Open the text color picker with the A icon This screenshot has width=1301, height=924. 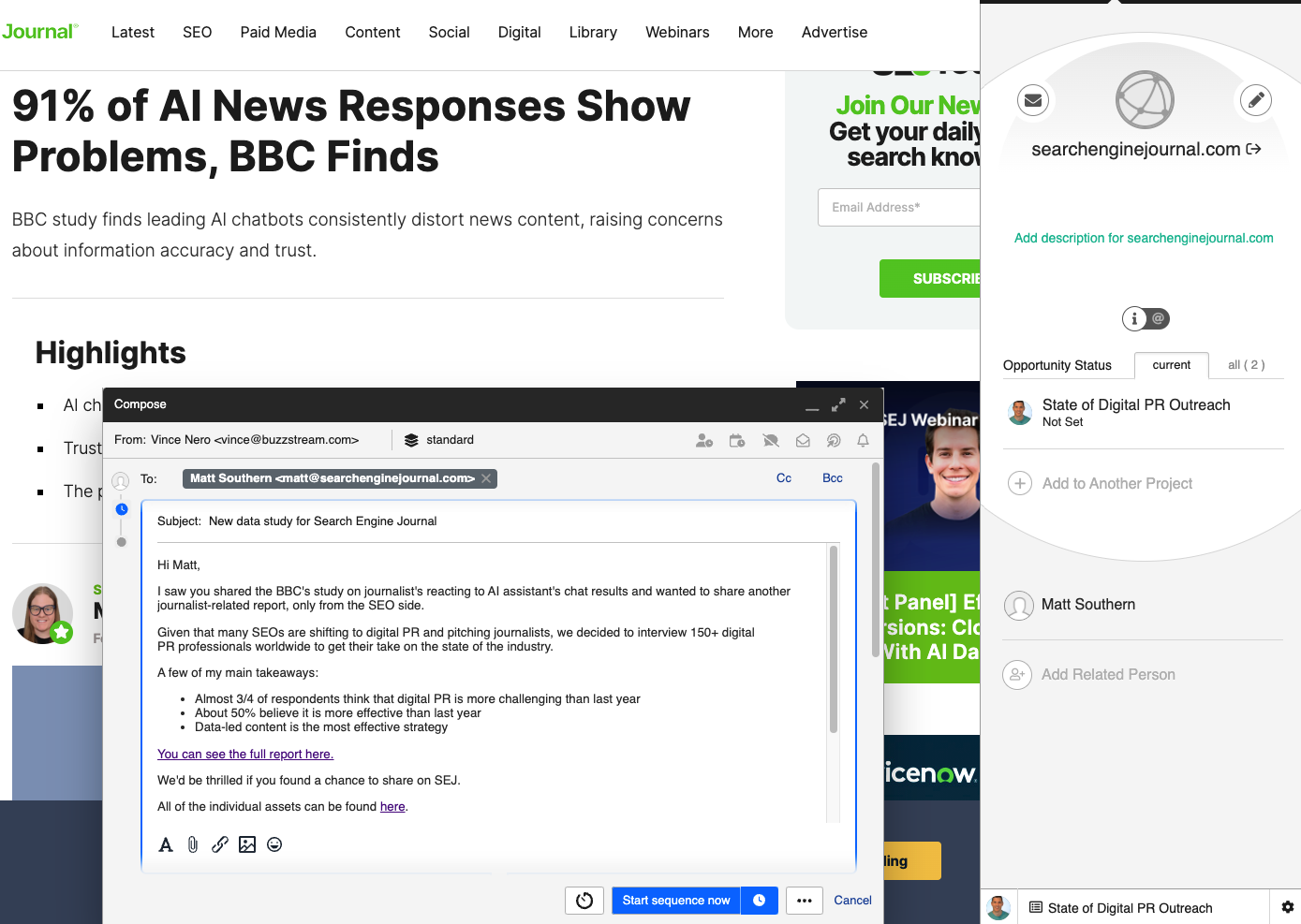pos(166,844)
